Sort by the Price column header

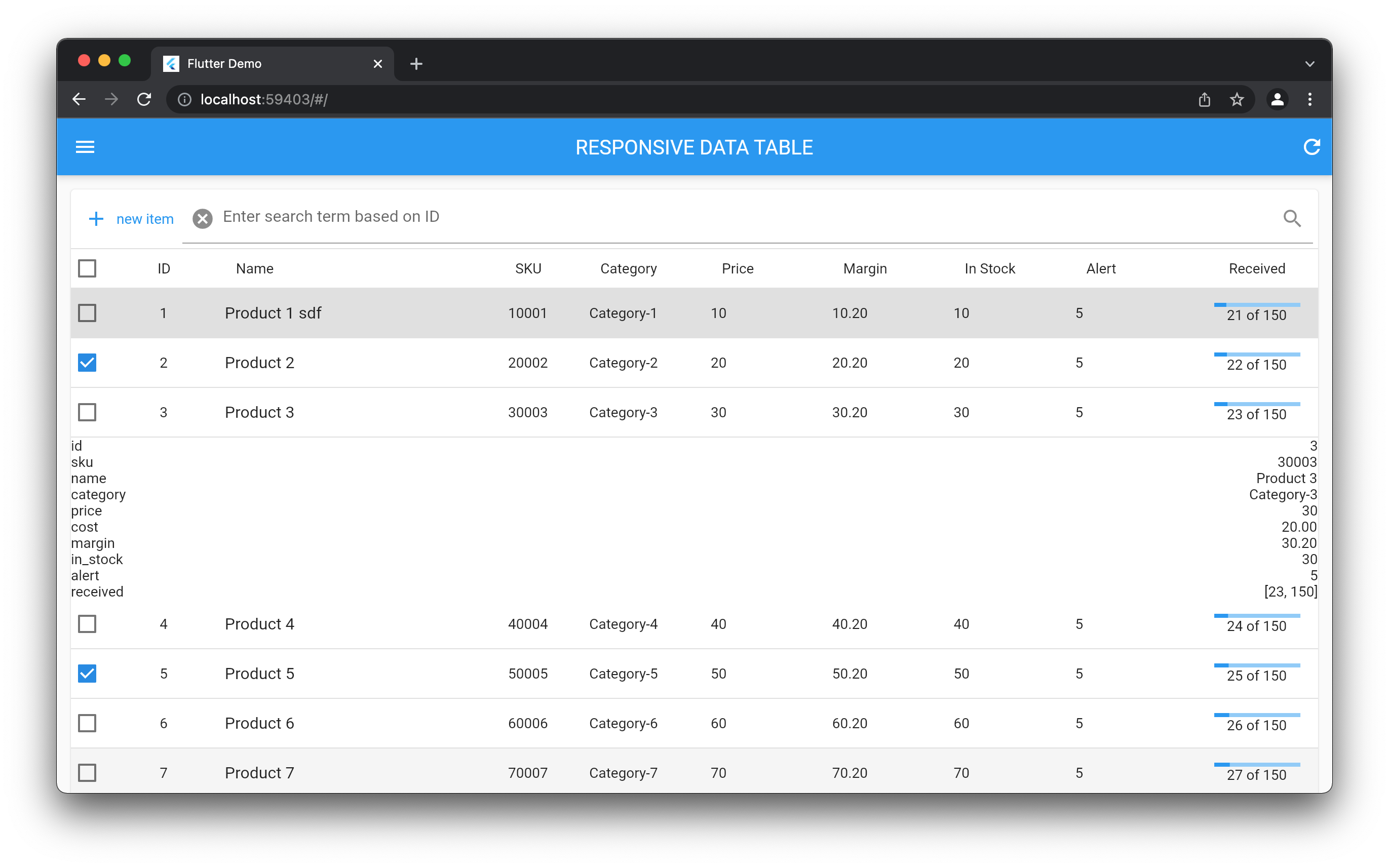tap(737, 269)
